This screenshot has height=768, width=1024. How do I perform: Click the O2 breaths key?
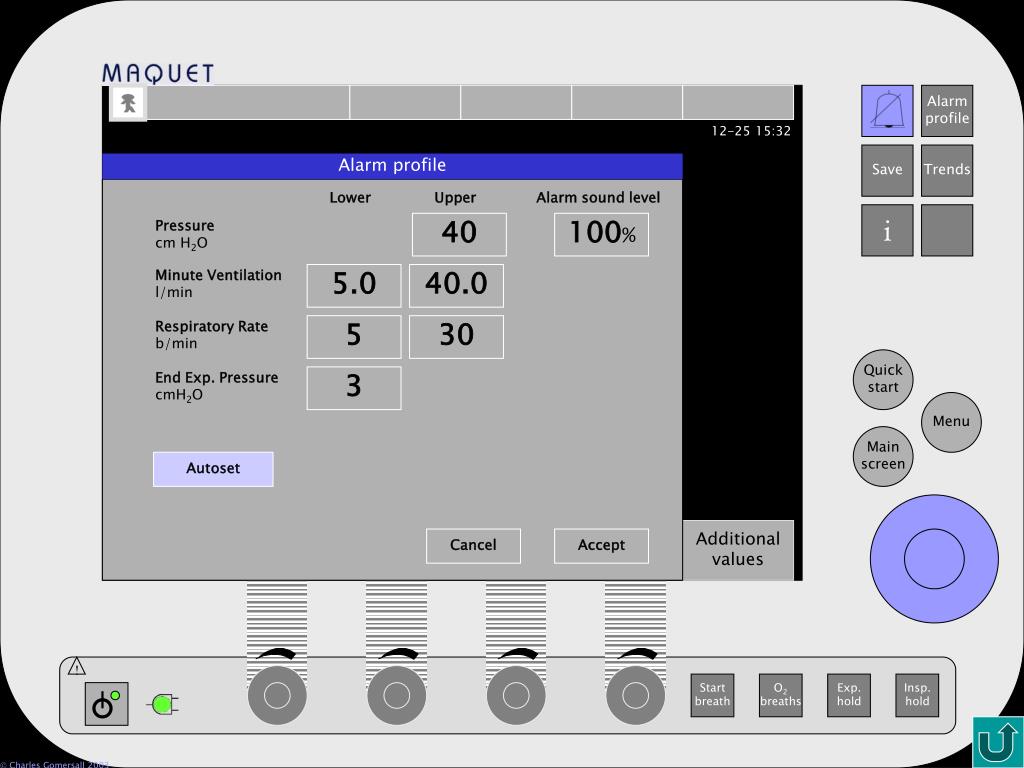coord(780,695)
